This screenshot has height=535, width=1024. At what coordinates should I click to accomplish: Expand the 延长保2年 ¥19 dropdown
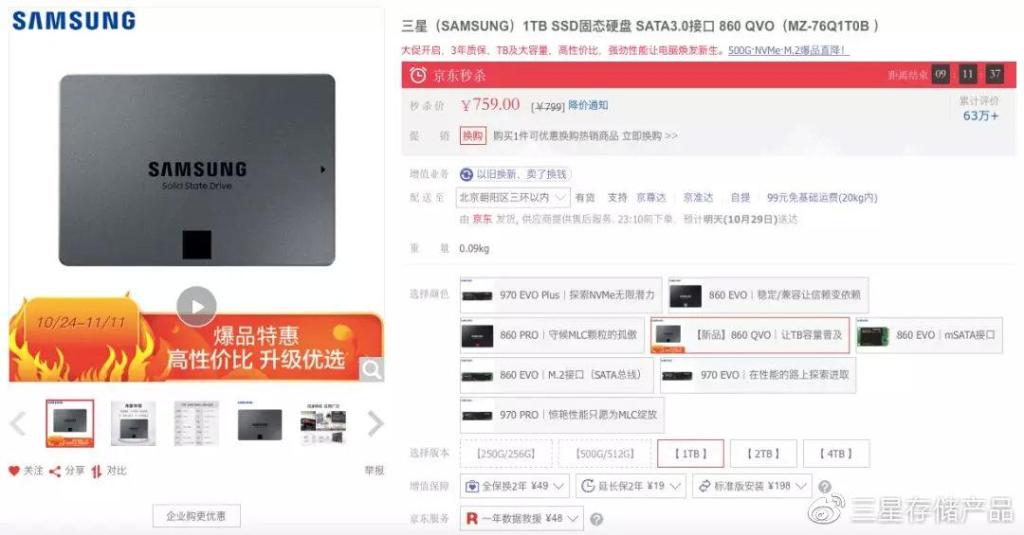(x=631, y=486)
